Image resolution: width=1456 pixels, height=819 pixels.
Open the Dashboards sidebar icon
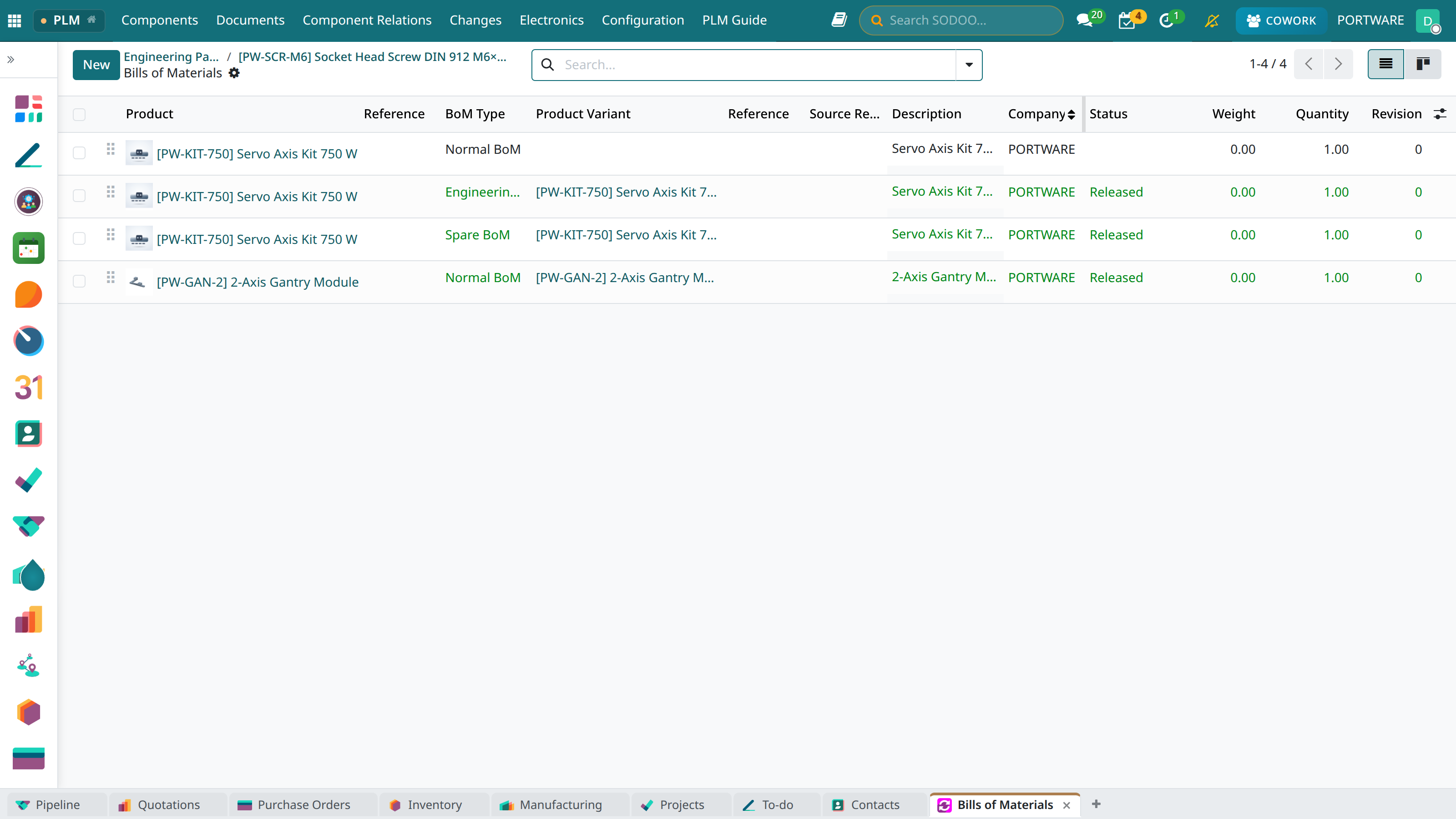point(29,109)
